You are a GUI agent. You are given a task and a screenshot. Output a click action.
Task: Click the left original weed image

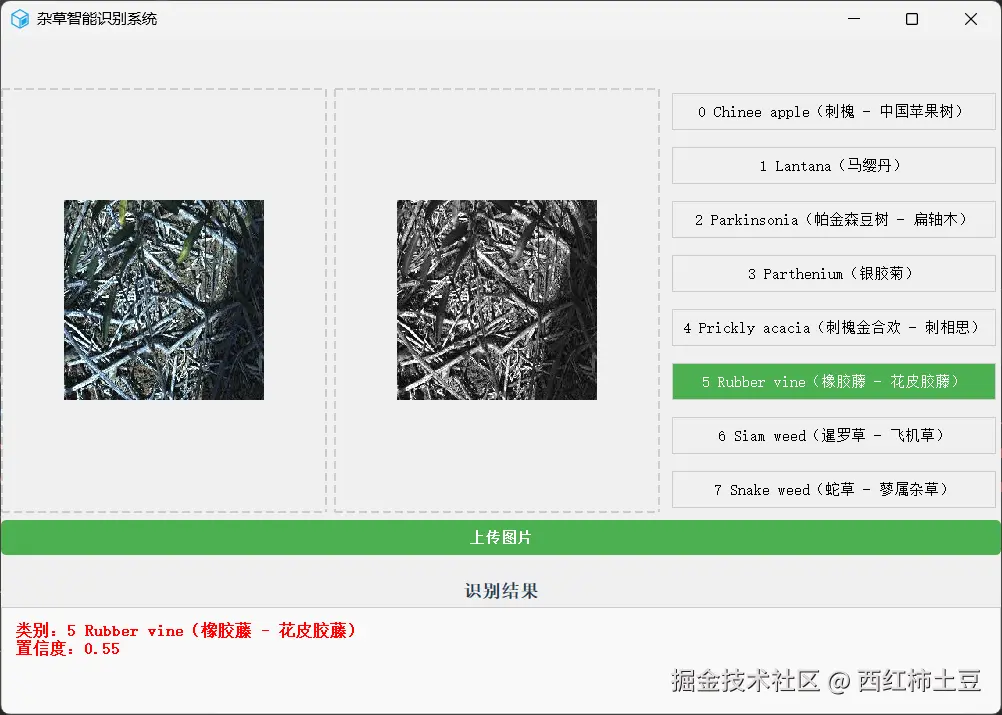tap(163, 300)
